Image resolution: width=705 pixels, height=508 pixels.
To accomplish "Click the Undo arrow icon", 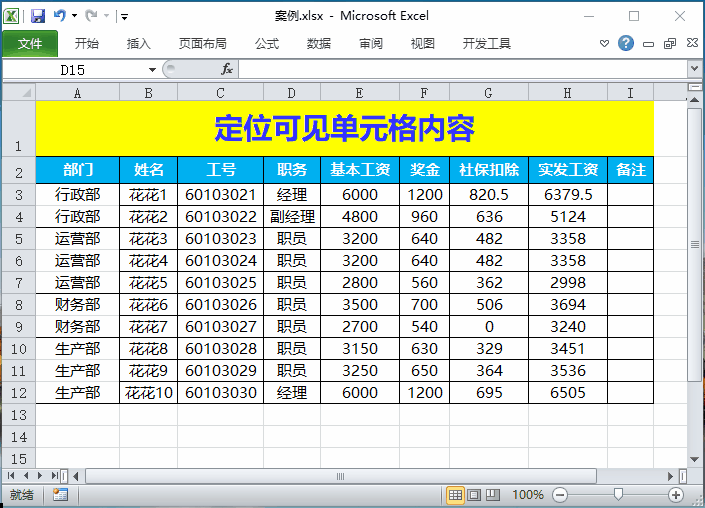I will point(59,16).
